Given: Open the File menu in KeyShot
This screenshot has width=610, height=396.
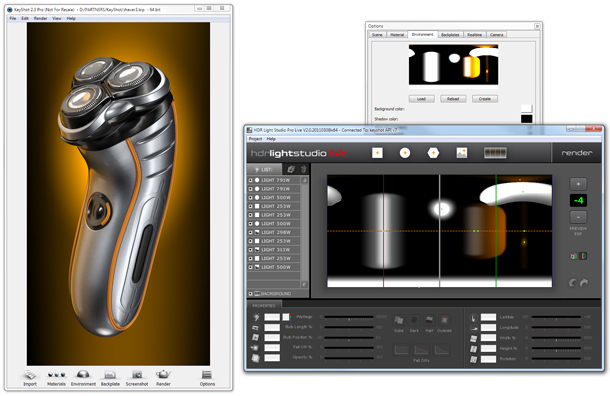Looking at the screenshot, I should pyautogui.click(x=13, y=18).
